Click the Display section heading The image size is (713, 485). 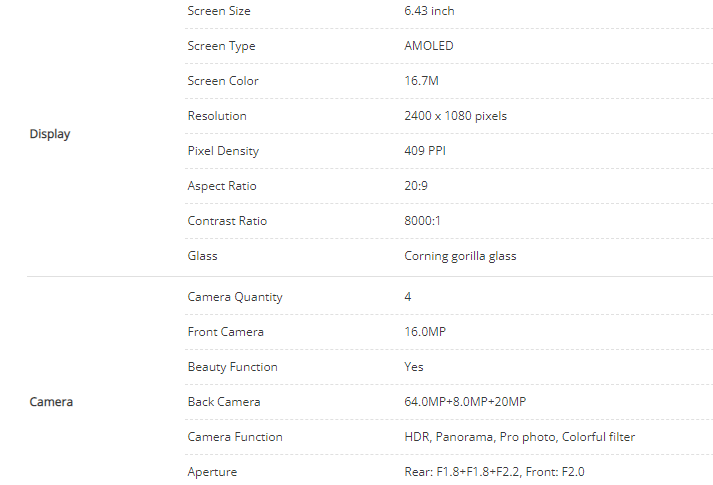pyautogui.click(x=50, y=134)
